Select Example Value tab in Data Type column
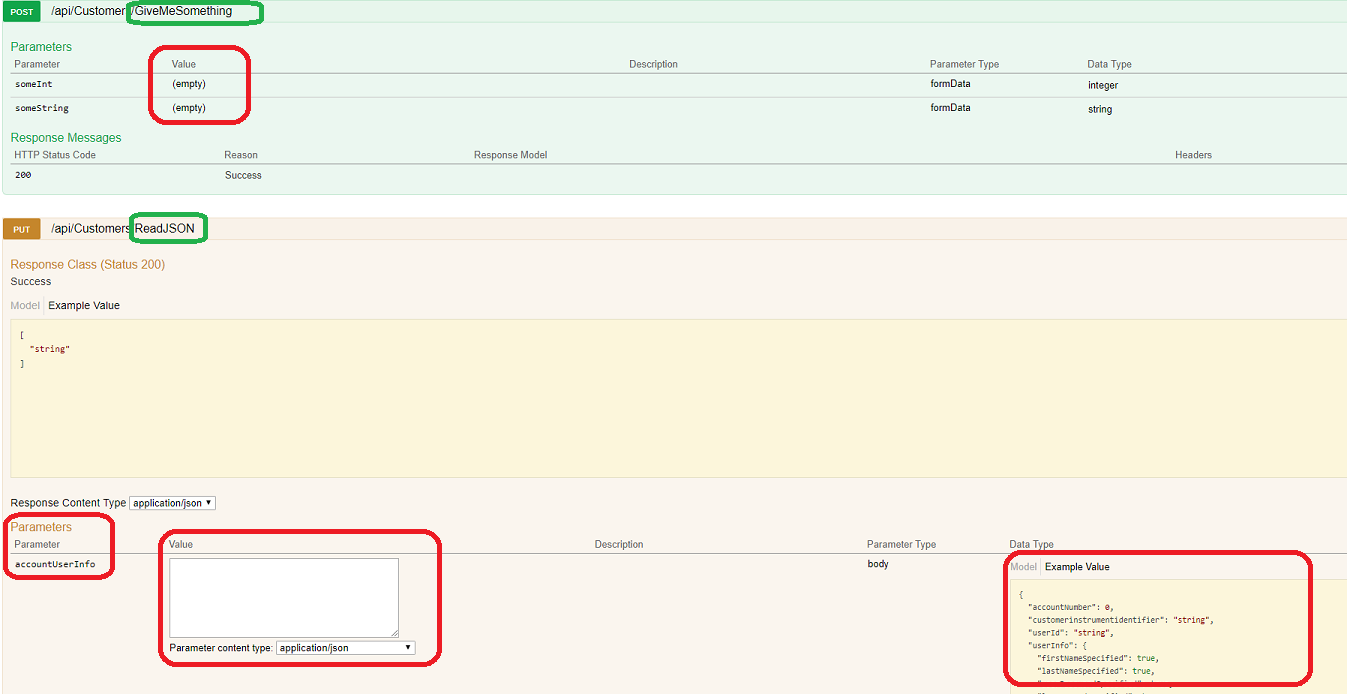The height and width of the screenshot is (694, 1347). (1079, 566)
